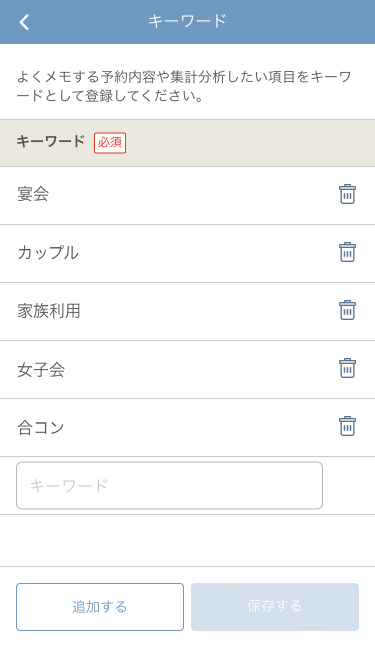Remove 家族利用 using its trash icon

click(x=347, y=310)
